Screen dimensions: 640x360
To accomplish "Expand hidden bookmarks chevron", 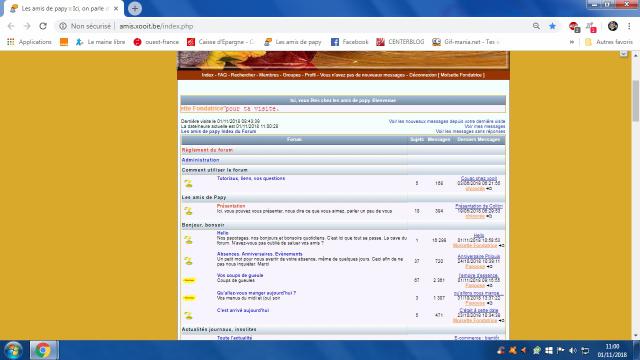I will 572,42.
